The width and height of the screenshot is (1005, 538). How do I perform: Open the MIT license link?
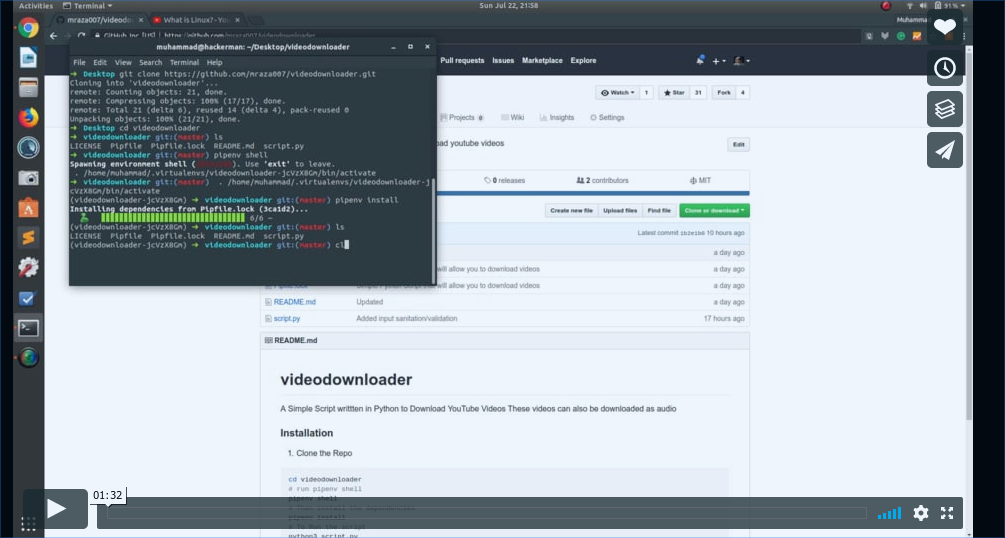700,180
